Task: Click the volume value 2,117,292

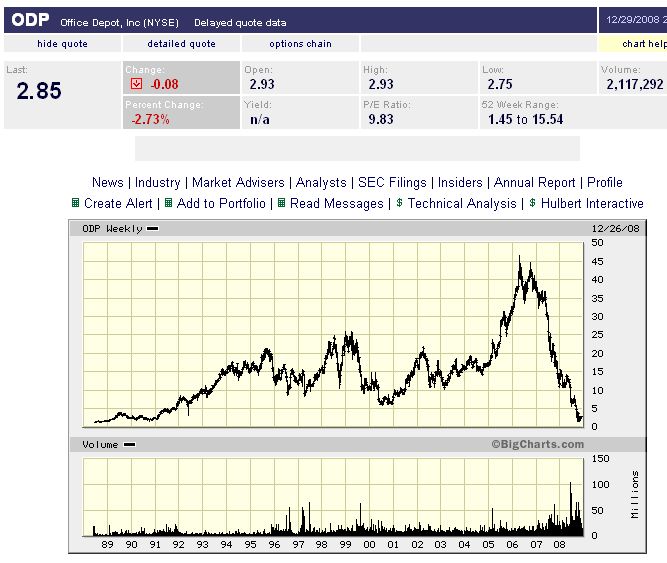Action: click(635, 84)
